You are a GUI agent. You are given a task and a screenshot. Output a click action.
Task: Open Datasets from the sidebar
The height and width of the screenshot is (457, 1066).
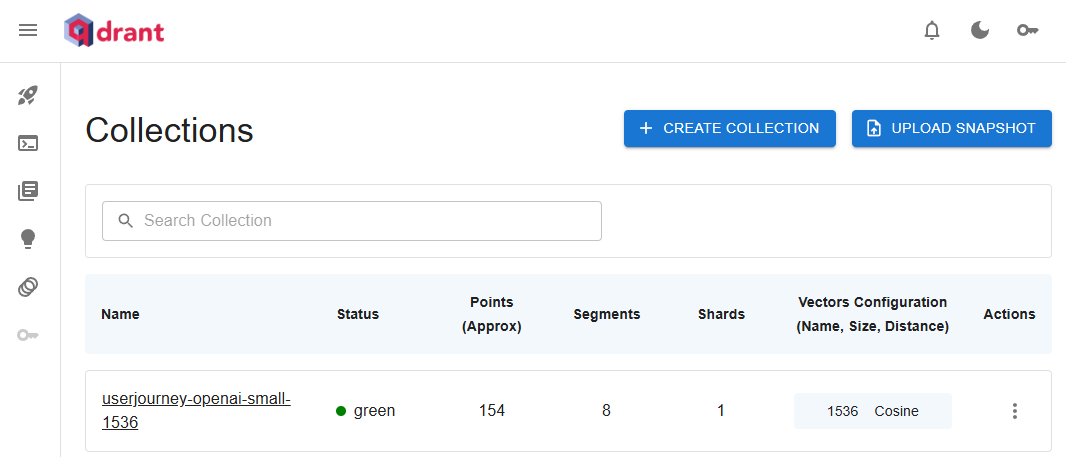coord(28,287)
